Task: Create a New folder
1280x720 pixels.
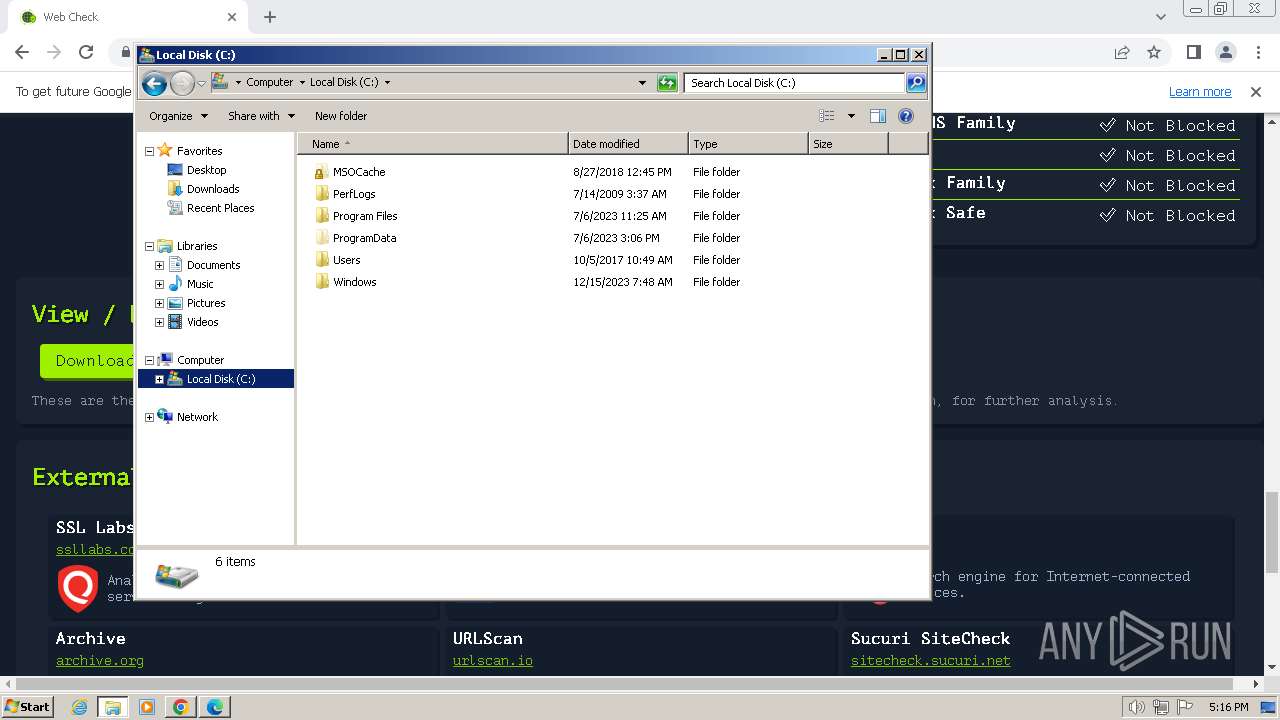Action: pyautogui.click(x=341, y=116)
